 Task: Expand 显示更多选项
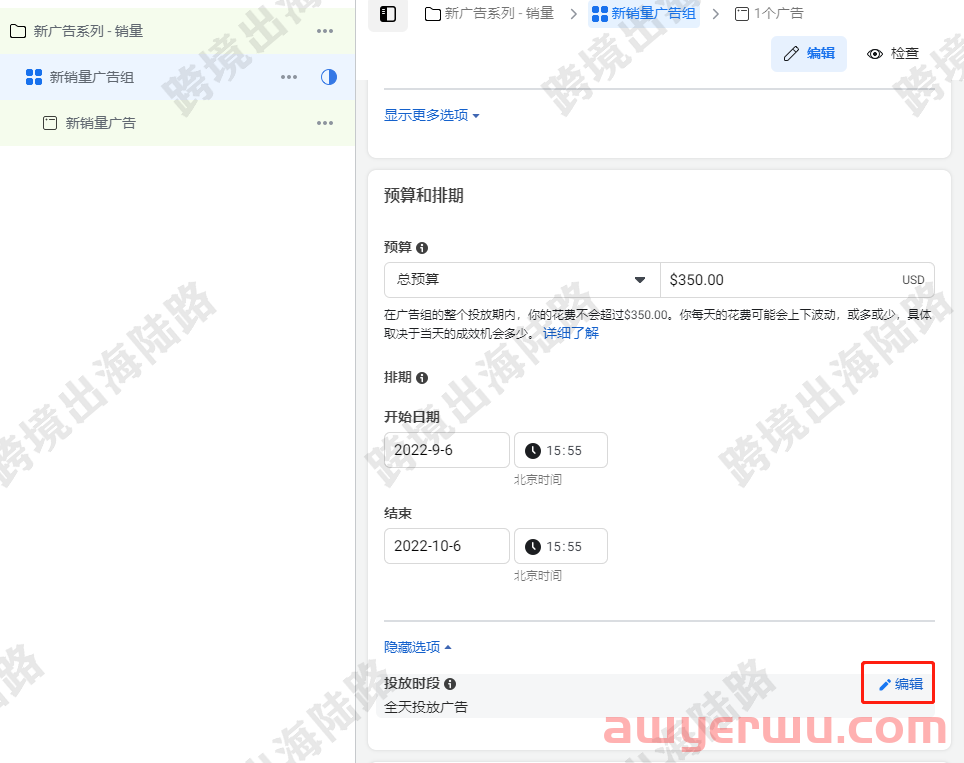pos(432,115)
